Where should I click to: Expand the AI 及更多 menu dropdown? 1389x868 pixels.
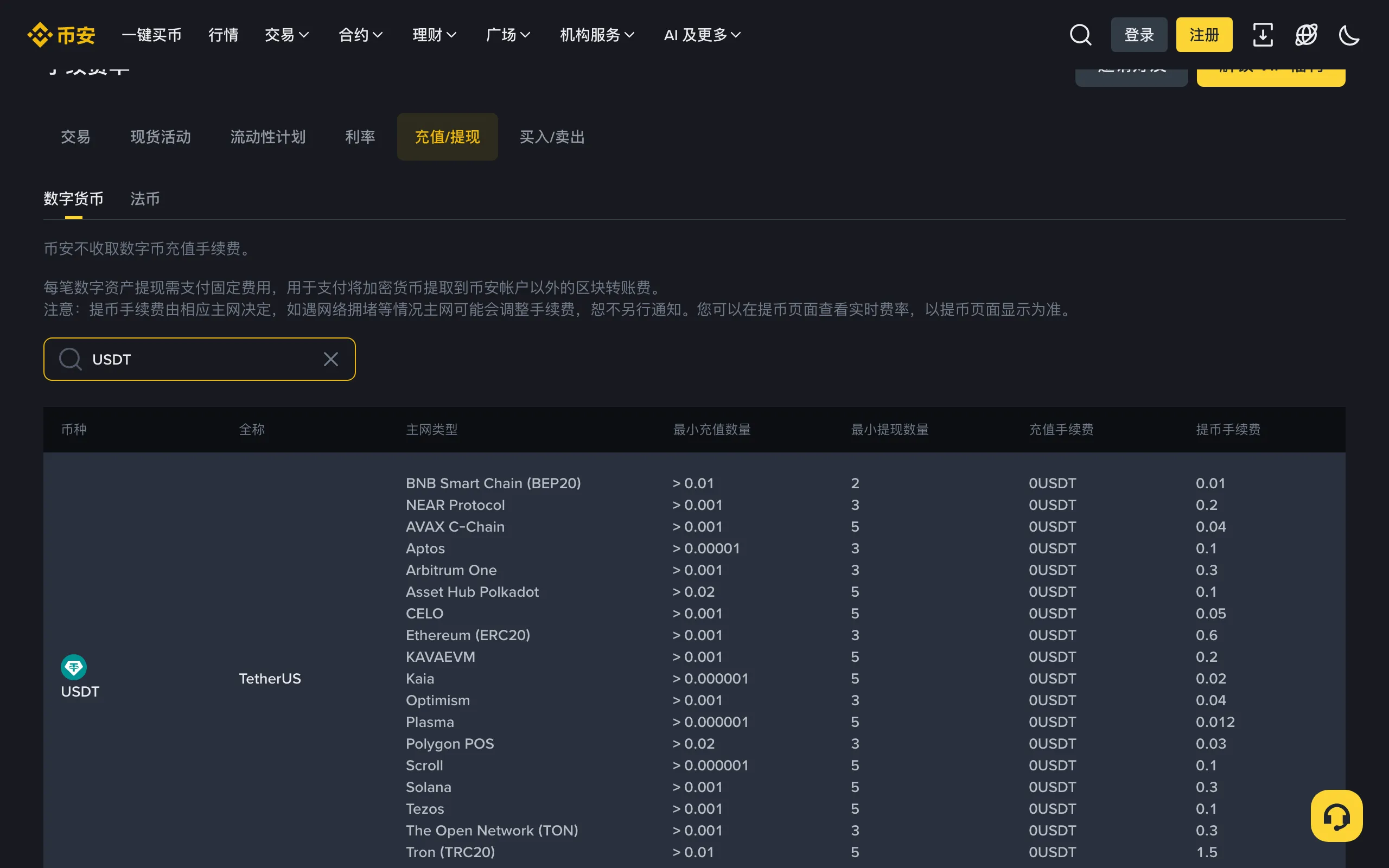click(703, 35)
